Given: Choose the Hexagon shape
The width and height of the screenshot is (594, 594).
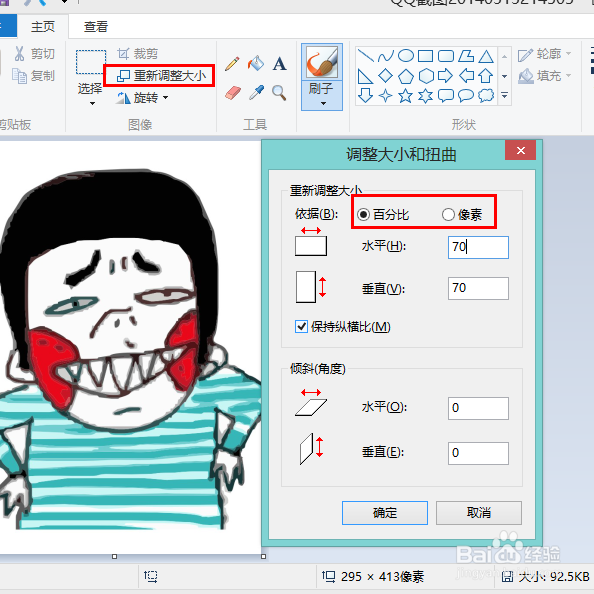Looking at the screenshot, I should [426, 76].
